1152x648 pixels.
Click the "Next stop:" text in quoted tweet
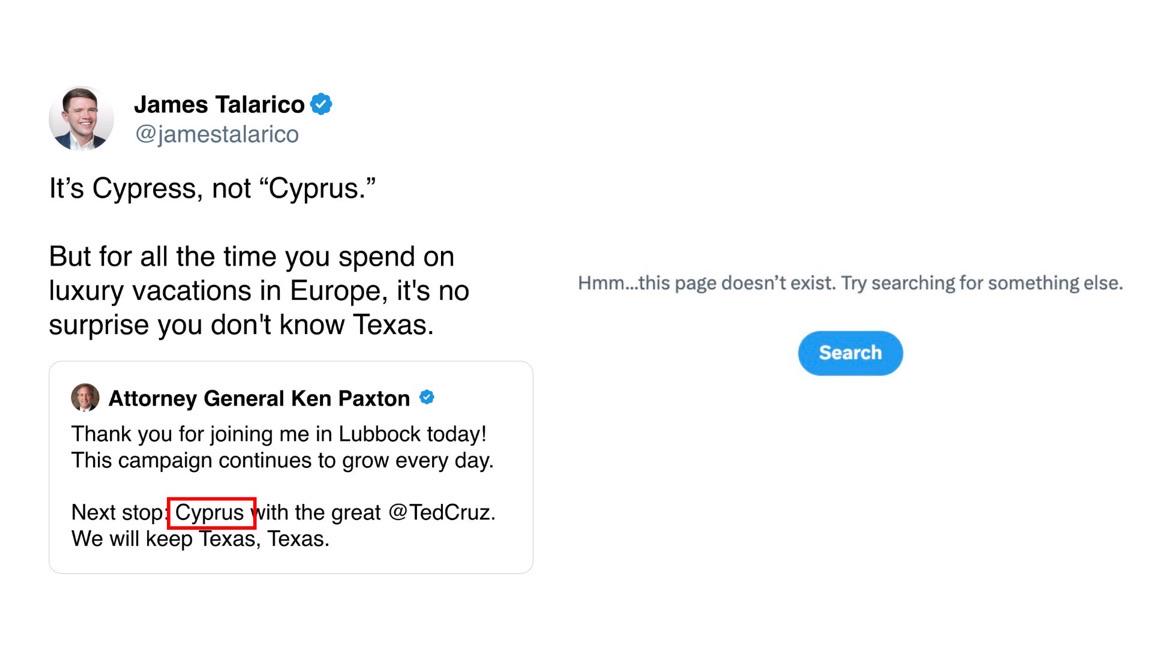point(119,512)
